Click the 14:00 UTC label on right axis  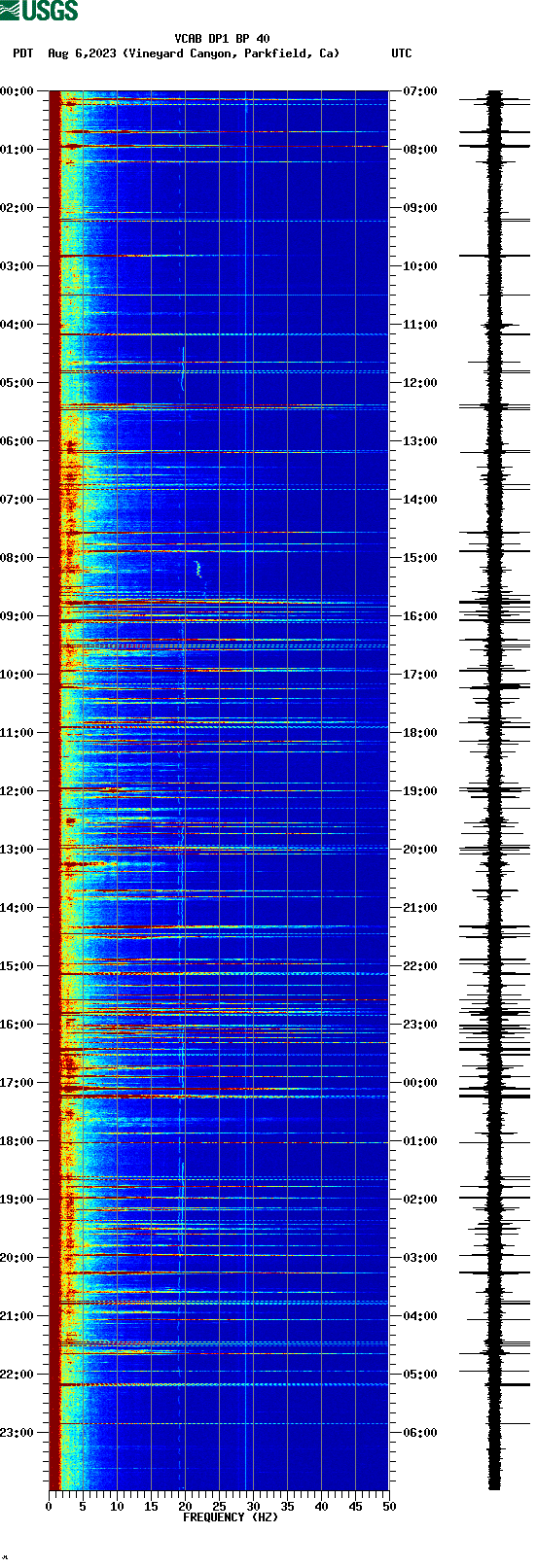[420, 500]
